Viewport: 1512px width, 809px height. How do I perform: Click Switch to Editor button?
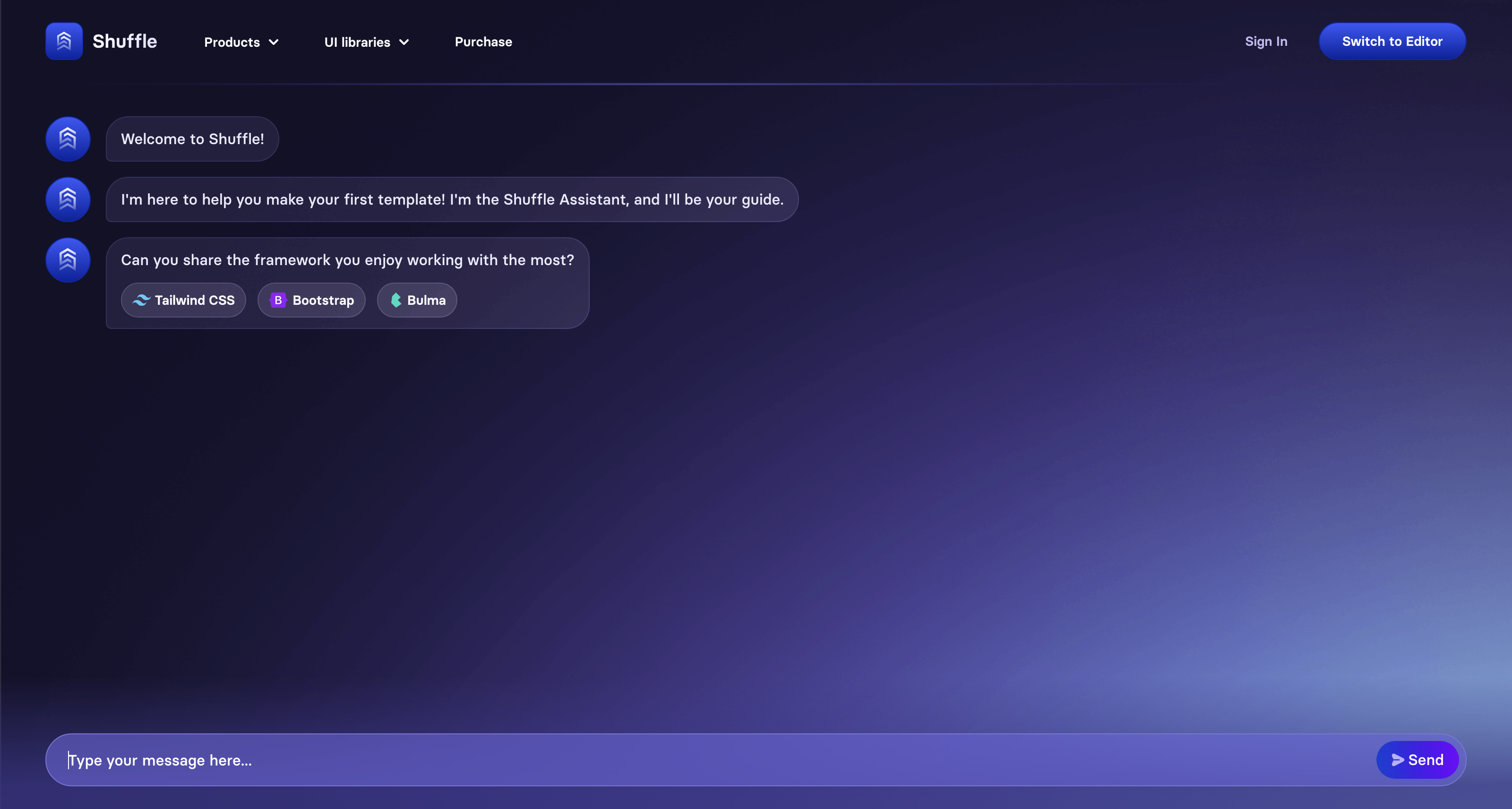coord(1392,41)
